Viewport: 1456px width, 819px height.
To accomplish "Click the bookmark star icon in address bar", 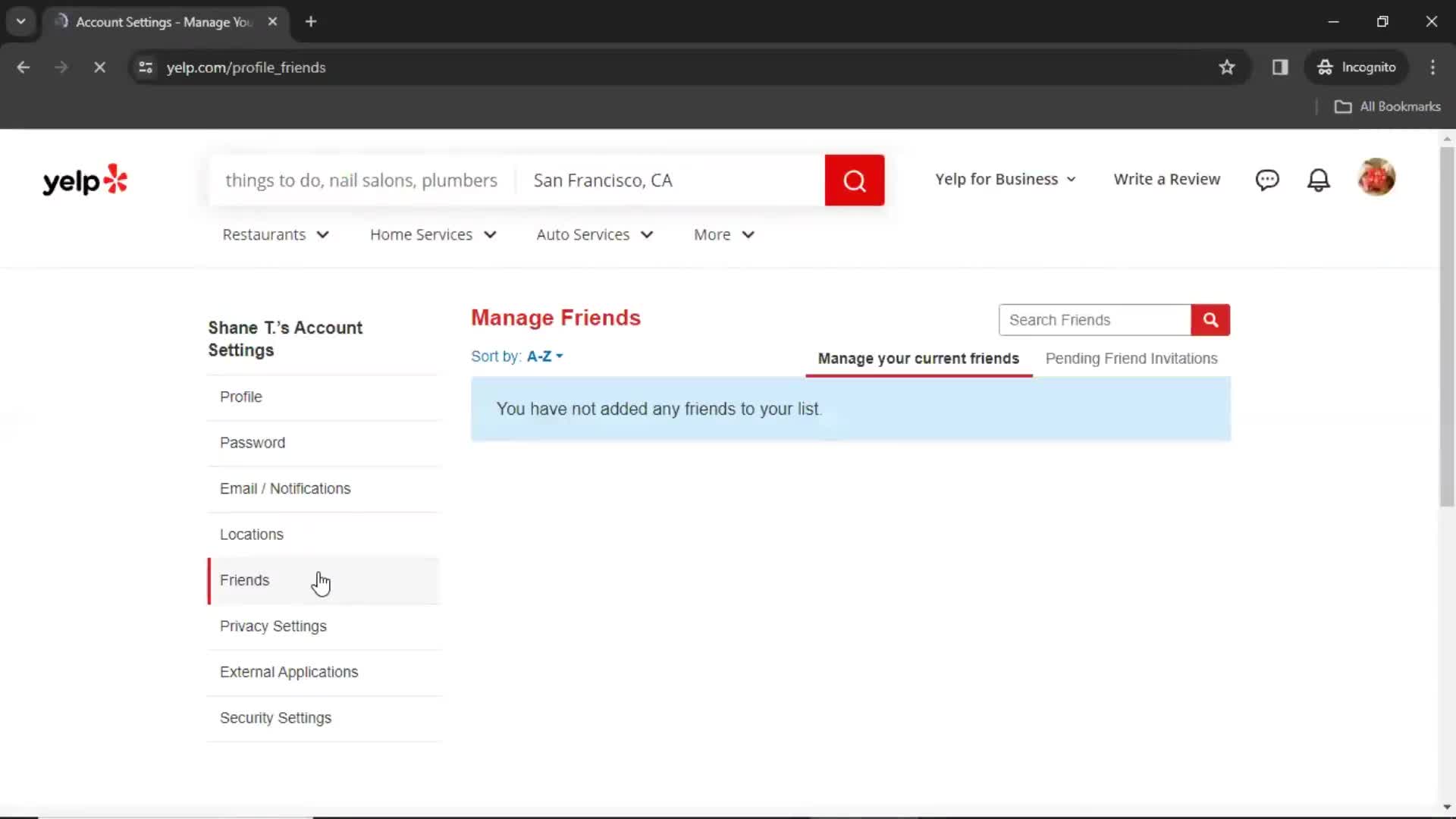I will point(1226,67).
